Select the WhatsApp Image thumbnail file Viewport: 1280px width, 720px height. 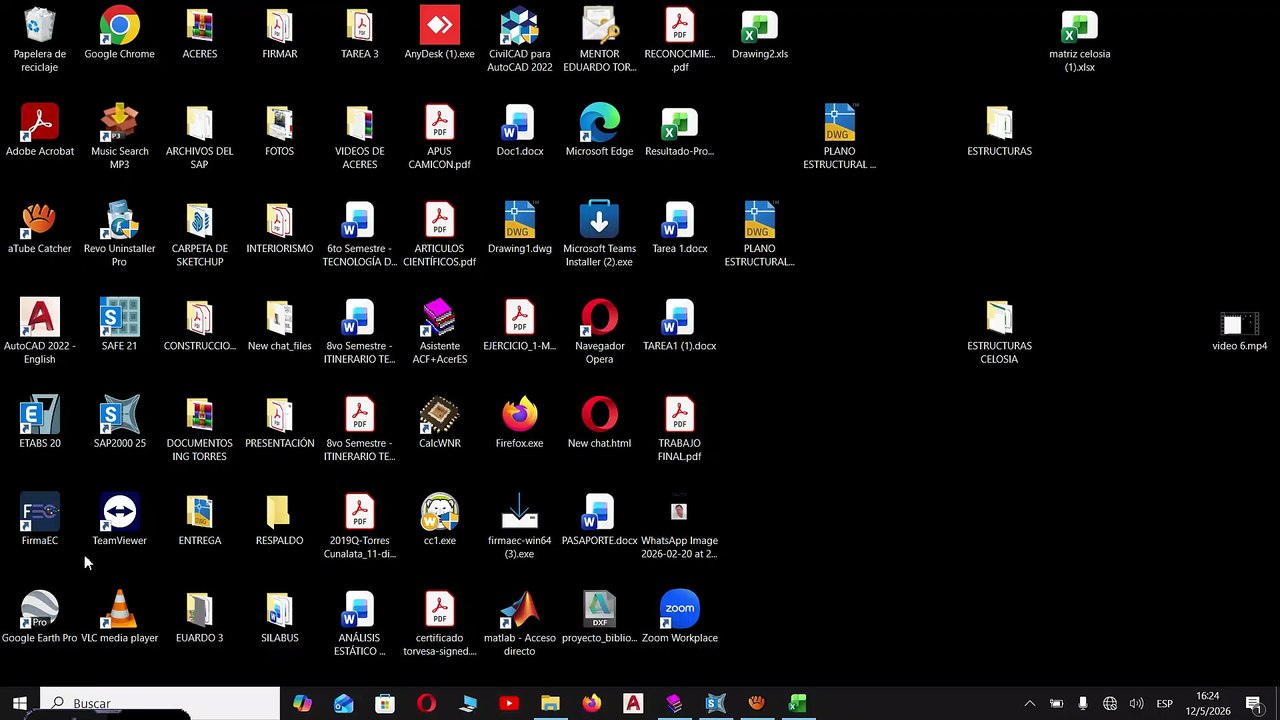coord(680,526)
